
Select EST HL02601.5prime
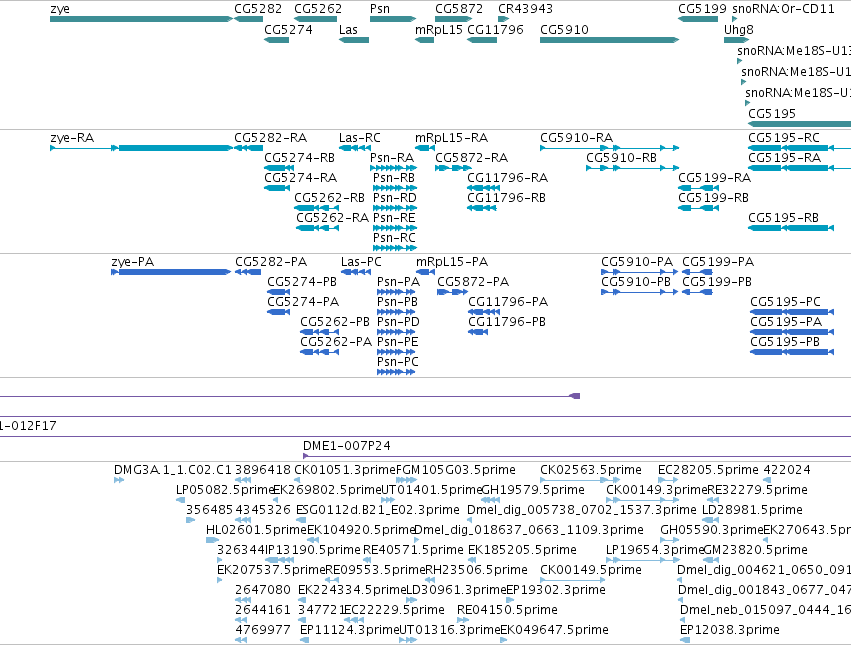[x=212, y=540]
